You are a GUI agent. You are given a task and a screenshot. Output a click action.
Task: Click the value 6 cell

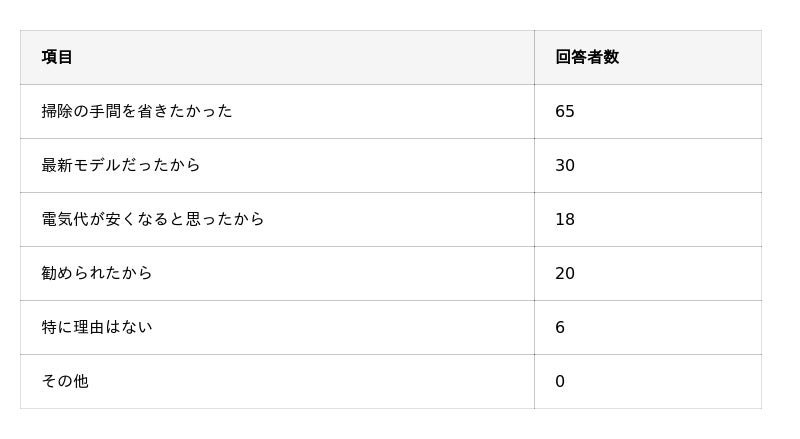click(x=560, y=327)
